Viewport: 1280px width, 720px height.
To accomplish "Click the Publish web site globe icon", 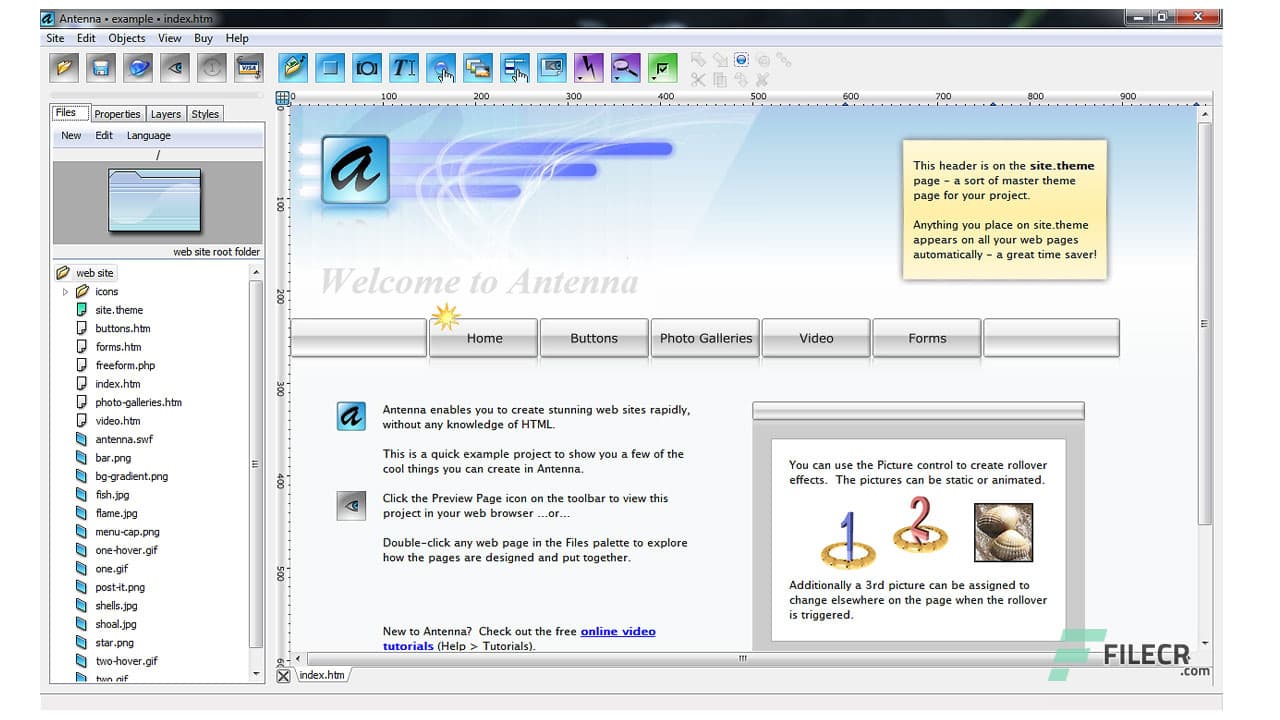I will pyautogui.click(x=138, y=67).
